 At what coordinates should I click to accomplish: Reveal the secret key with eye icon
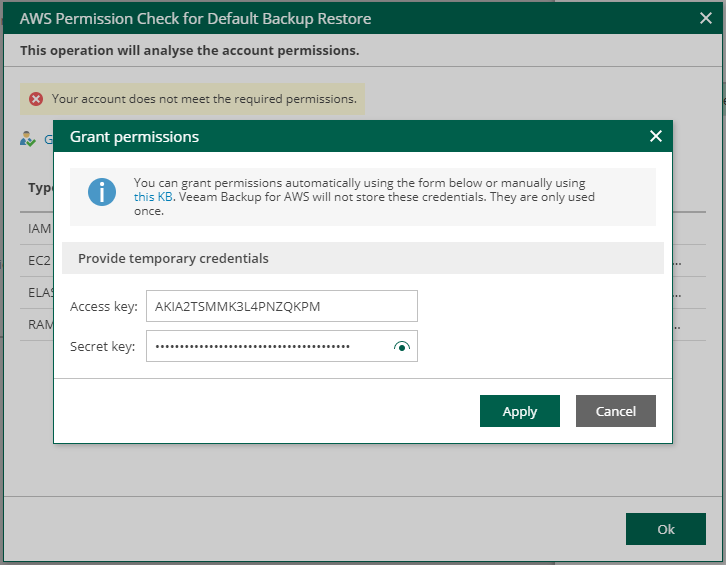pos(401,346)
